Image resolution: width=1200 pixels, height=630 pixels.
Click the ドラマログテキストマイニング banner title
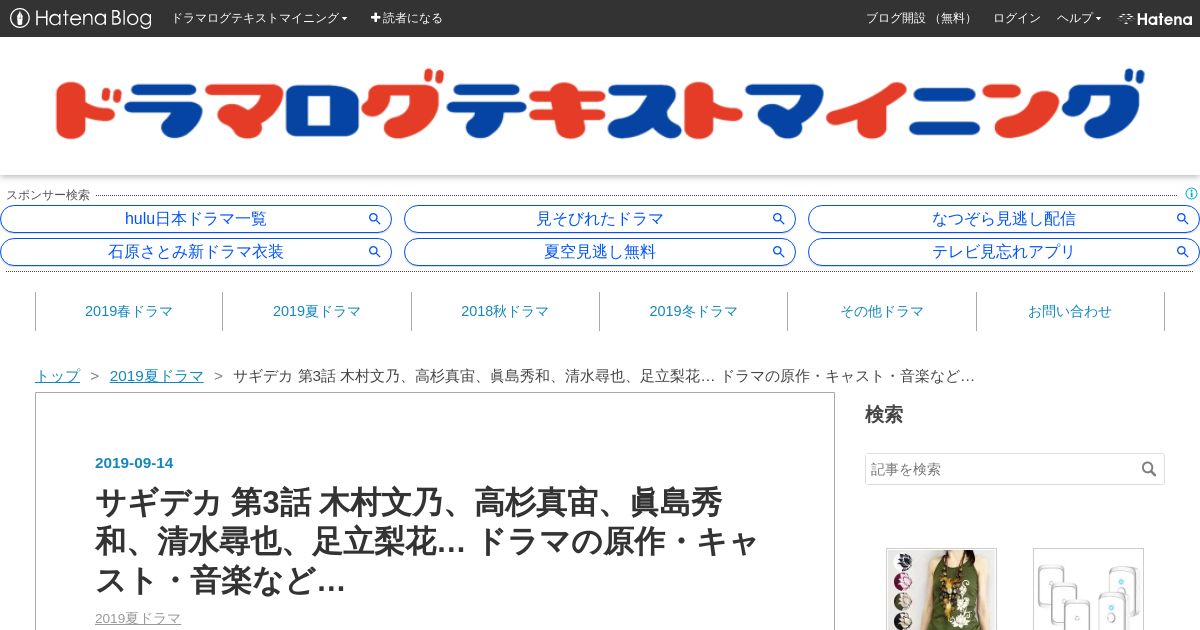(599, 105)
